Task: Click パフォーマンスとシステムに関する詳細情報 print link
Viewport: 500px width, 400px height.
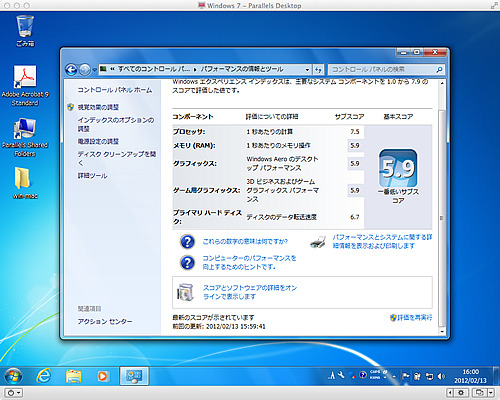Action: point(382,241)
